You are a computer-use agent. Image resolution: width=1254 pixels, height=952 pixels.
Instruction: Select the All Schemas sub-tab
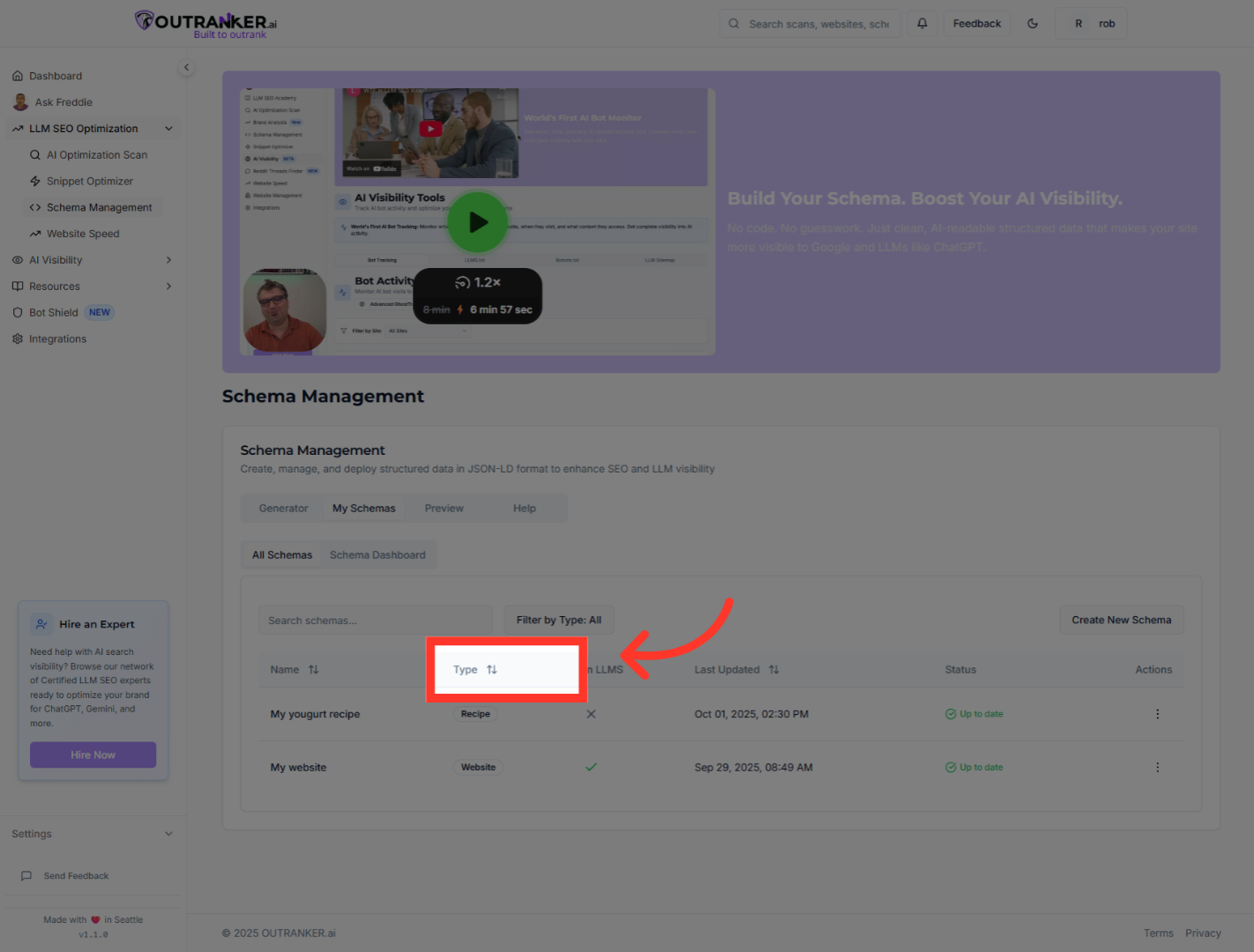(x=282, y=555)
